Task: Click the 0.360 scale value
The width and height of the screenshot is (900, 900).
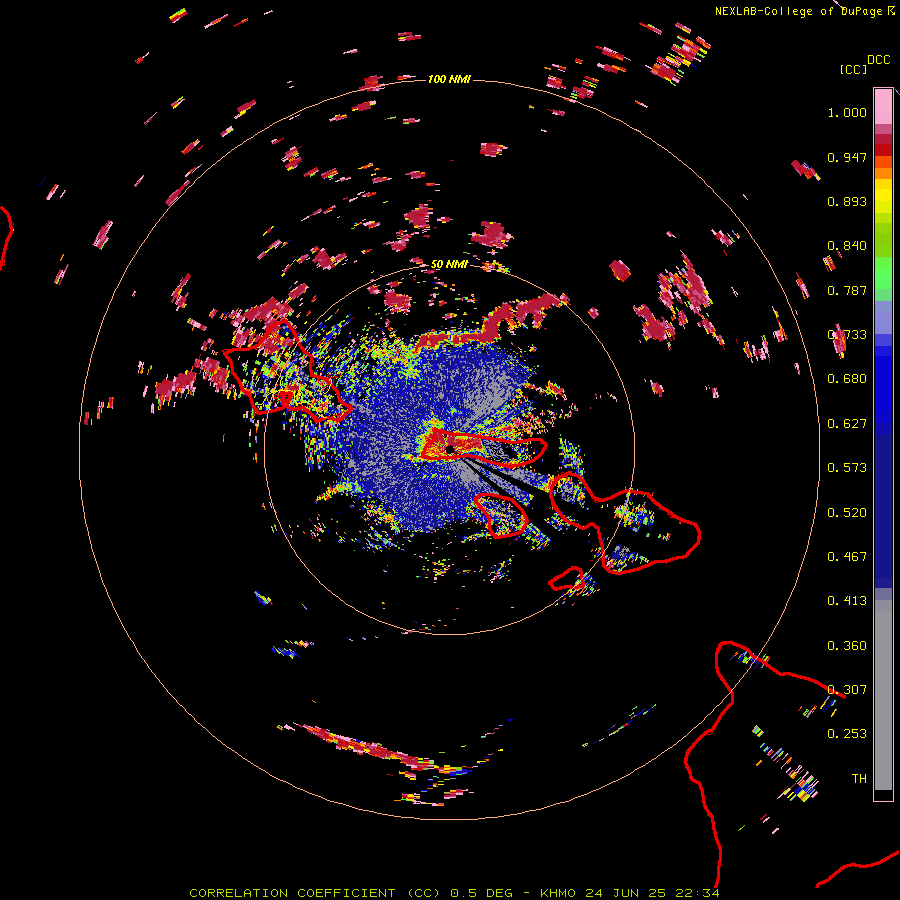Action: (847, 646)
